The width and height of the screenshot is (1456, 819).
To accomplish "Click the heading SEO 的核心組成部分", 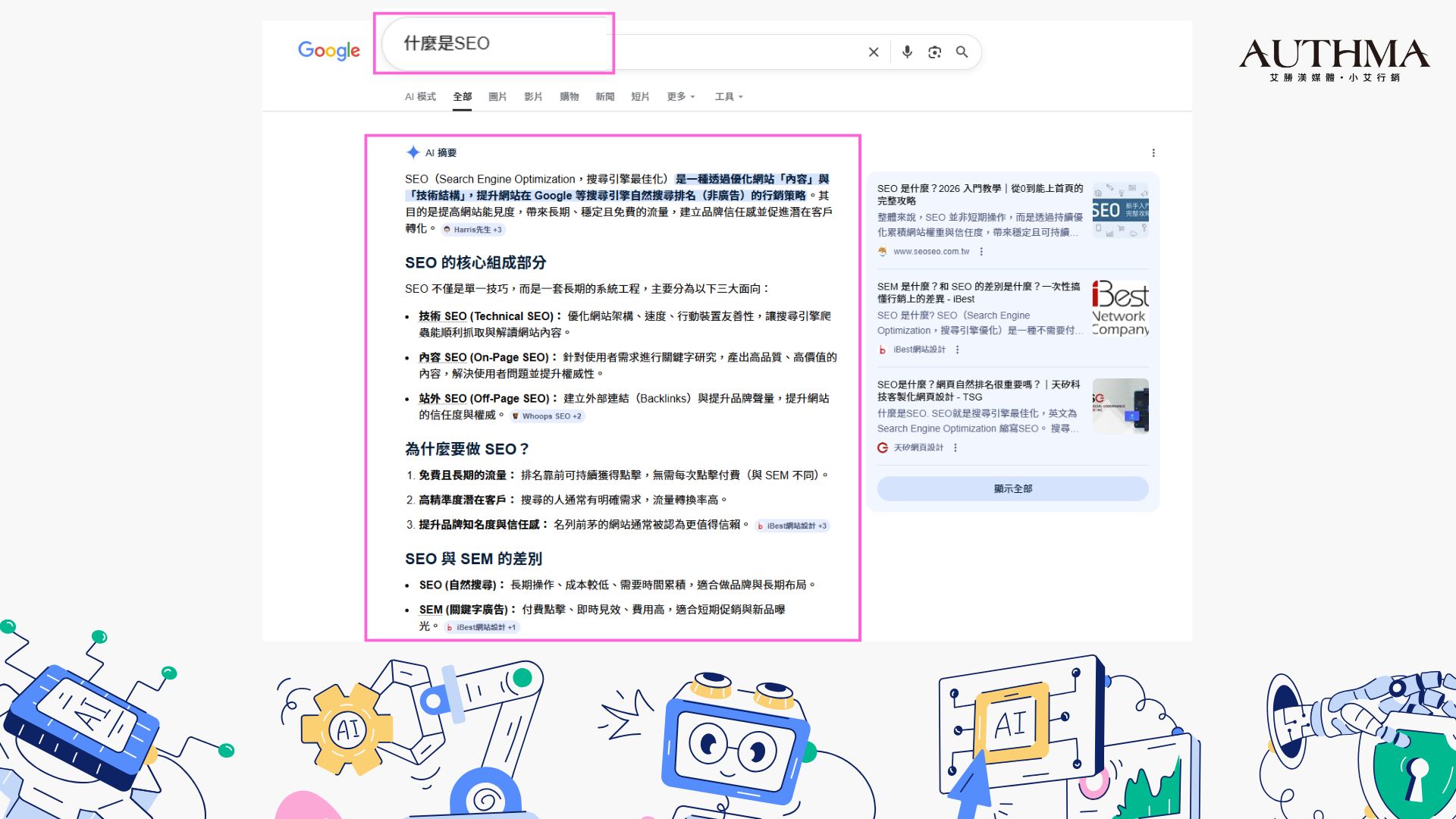I will [475, 262].
